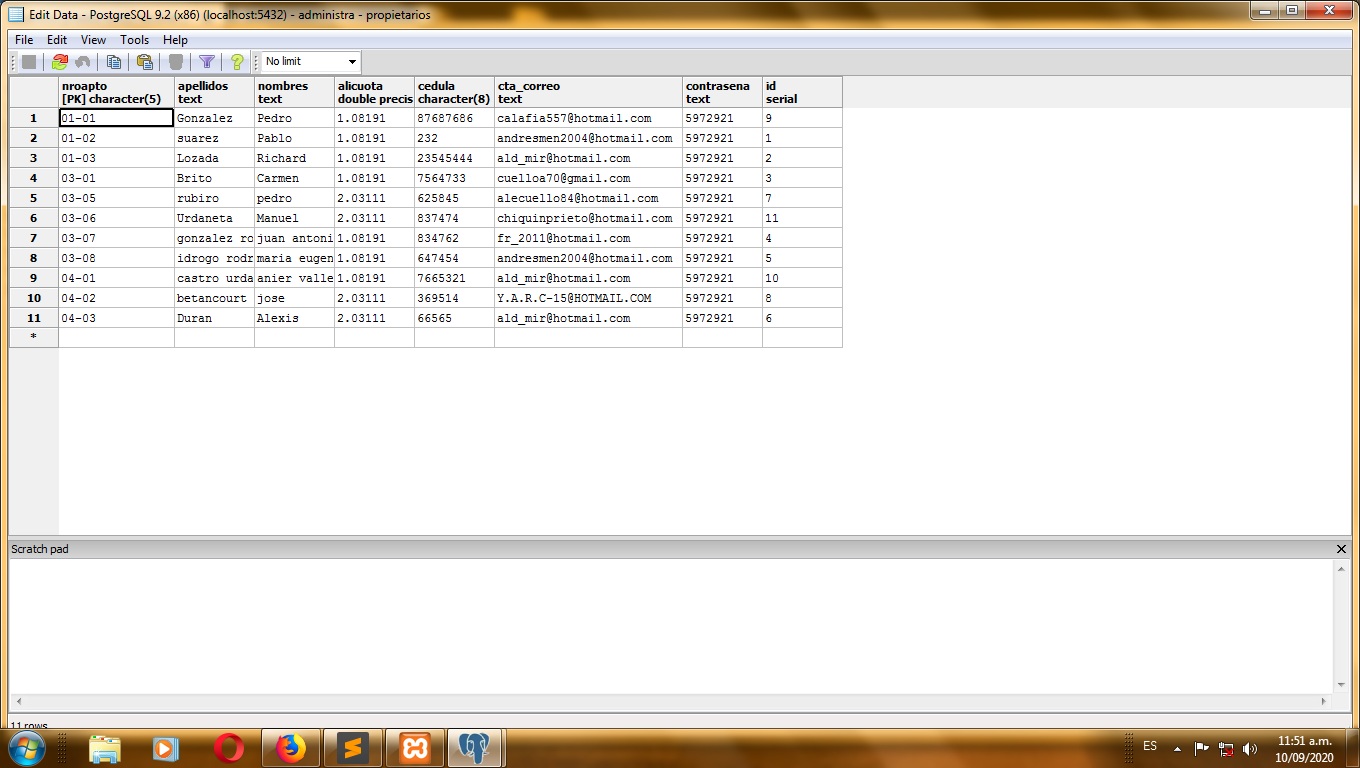This screenshot has width=1360, height=768.
Task: Open the Tools menu
Action: point(134,40)
